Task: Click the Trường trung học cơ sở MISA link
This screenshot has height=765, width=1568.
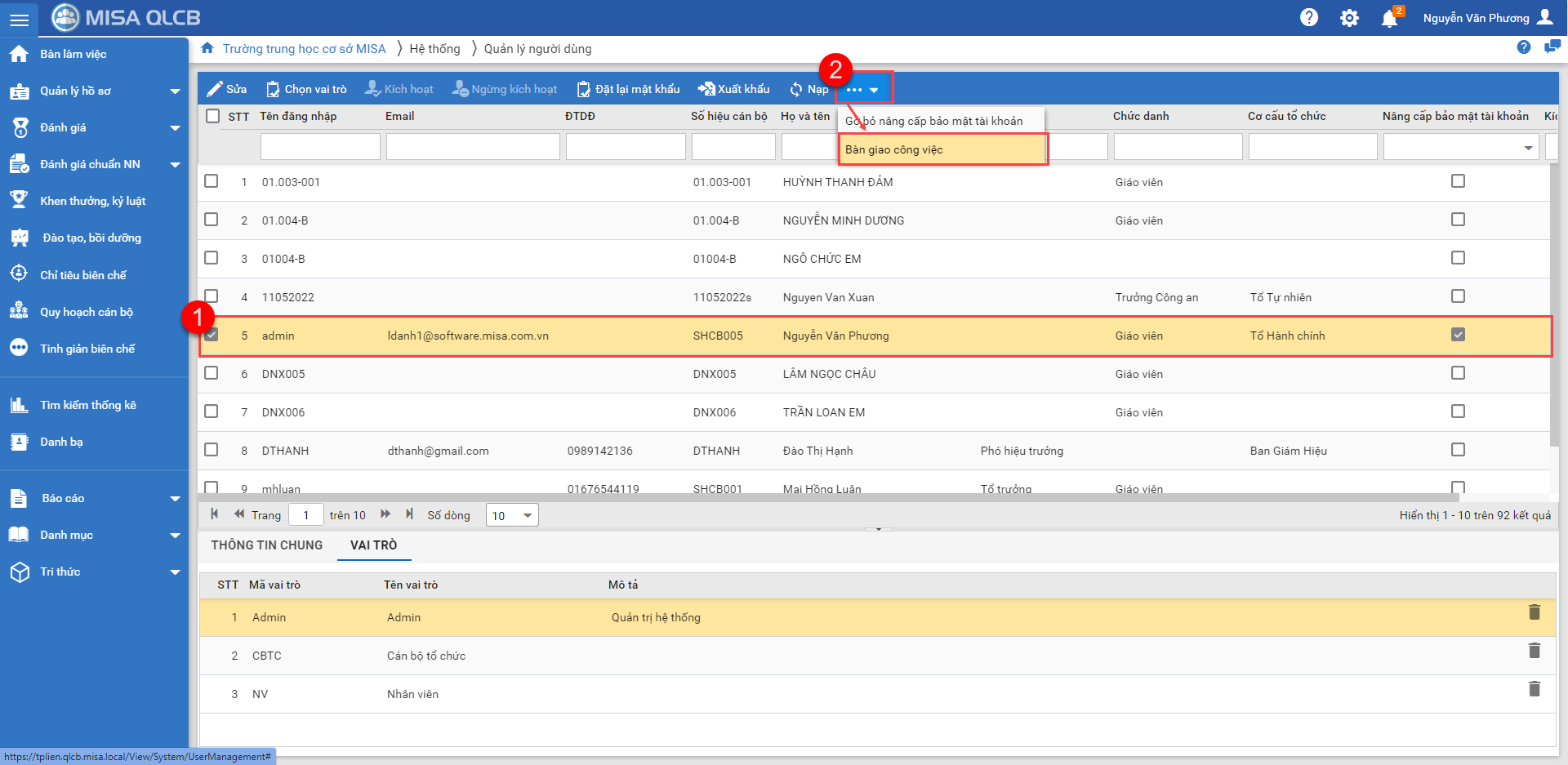Action: (x=304, y=49)
